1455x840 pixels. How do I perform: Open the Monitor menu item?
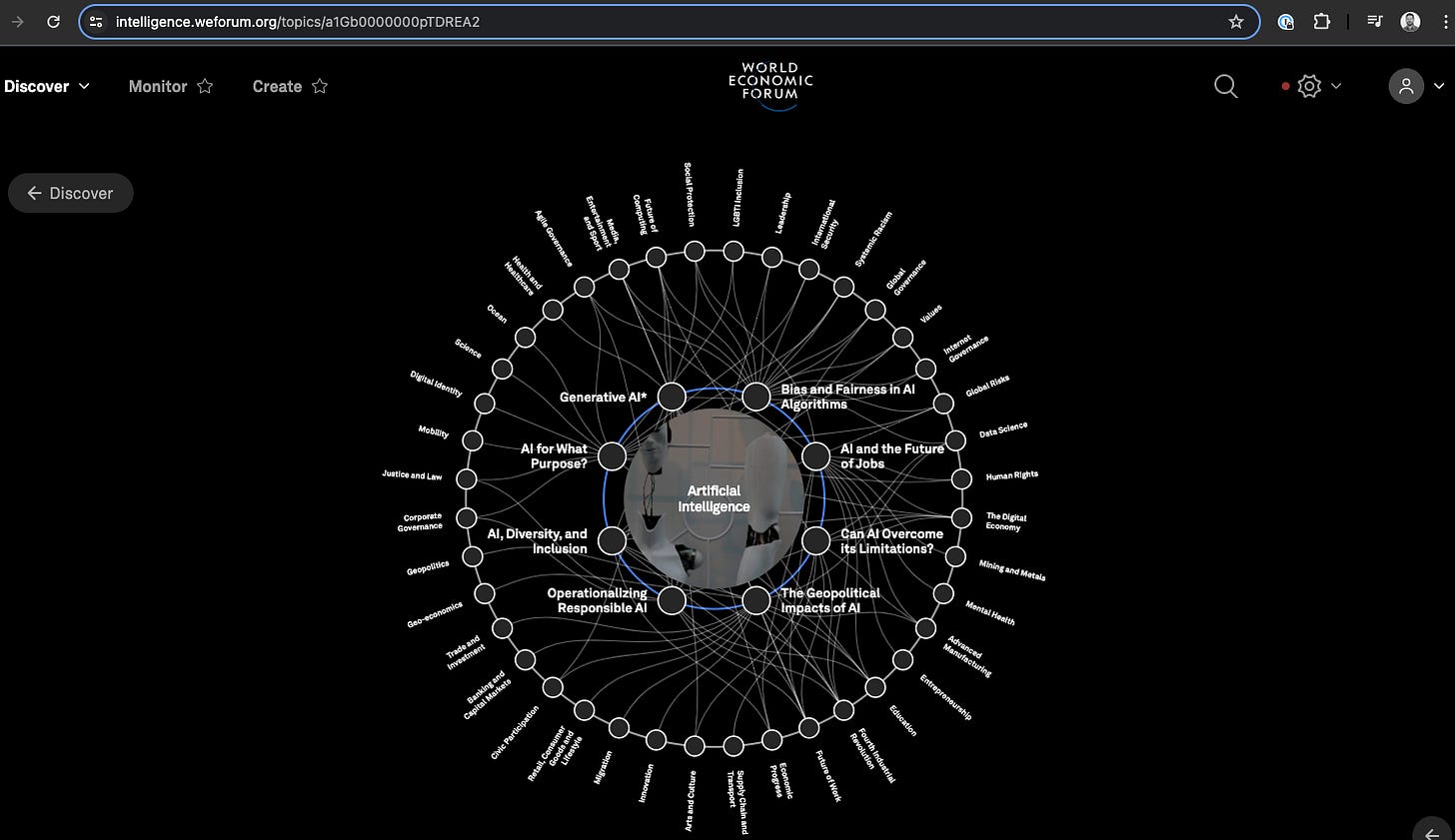click(x=158, y=86)
